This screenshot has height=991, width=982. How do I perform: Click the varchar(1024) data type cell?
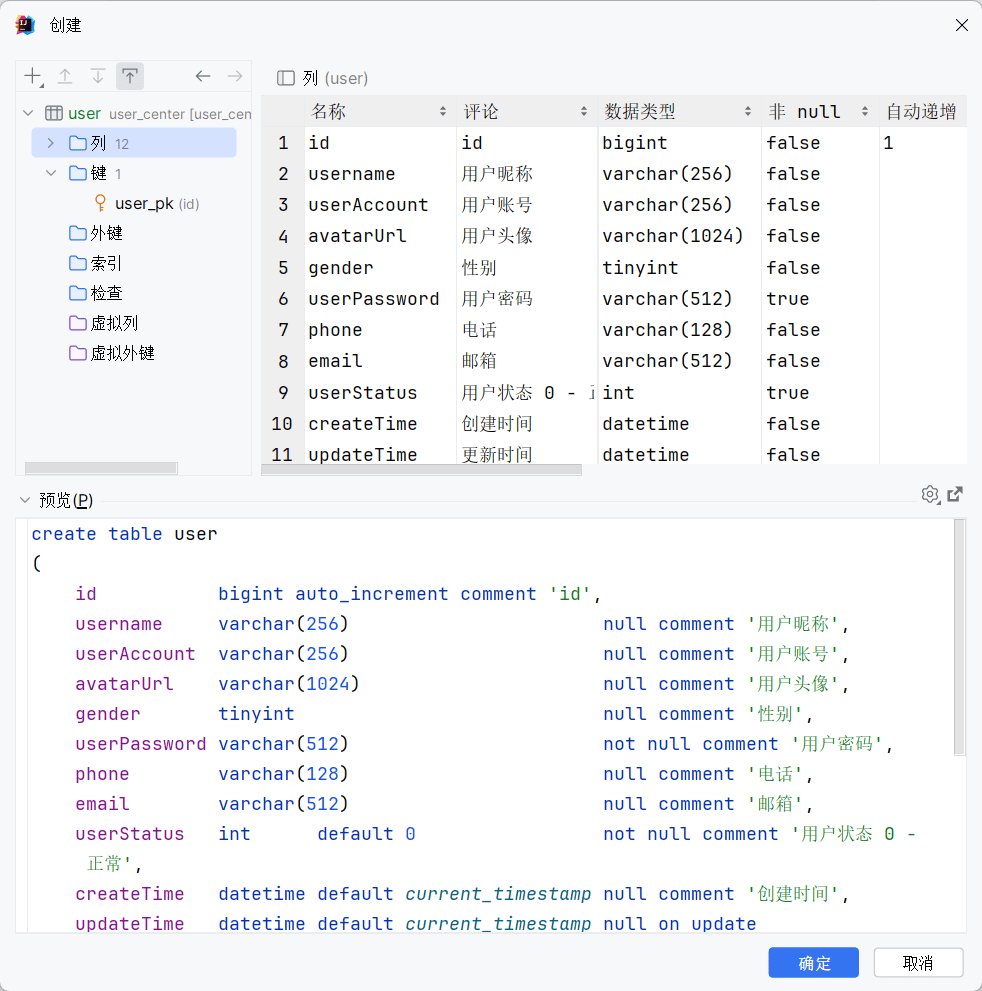pyautogui.click(x=679, y=236)
